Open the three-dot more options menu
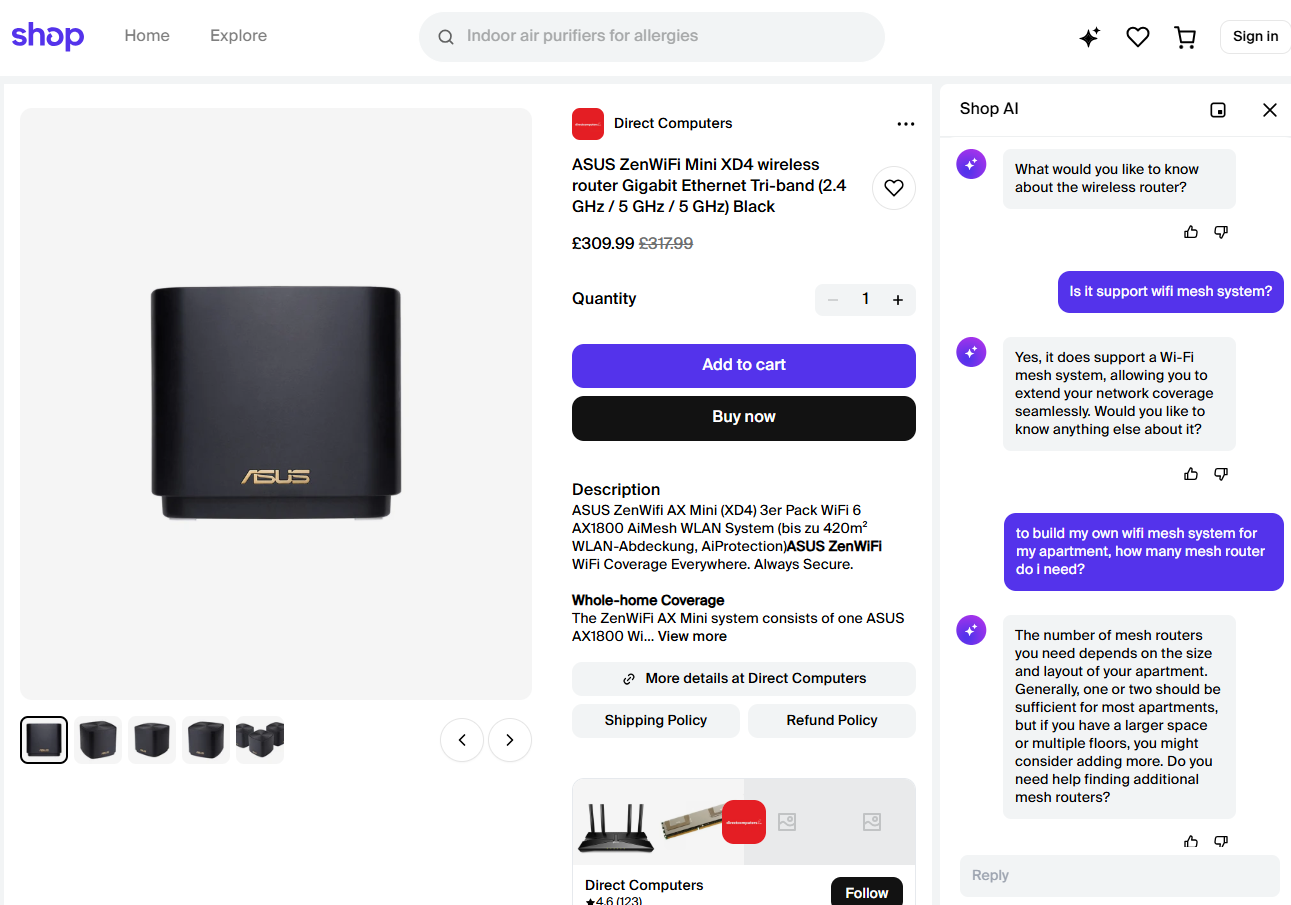Screen dimensions: 1291x905 click(x=906, y=124)
